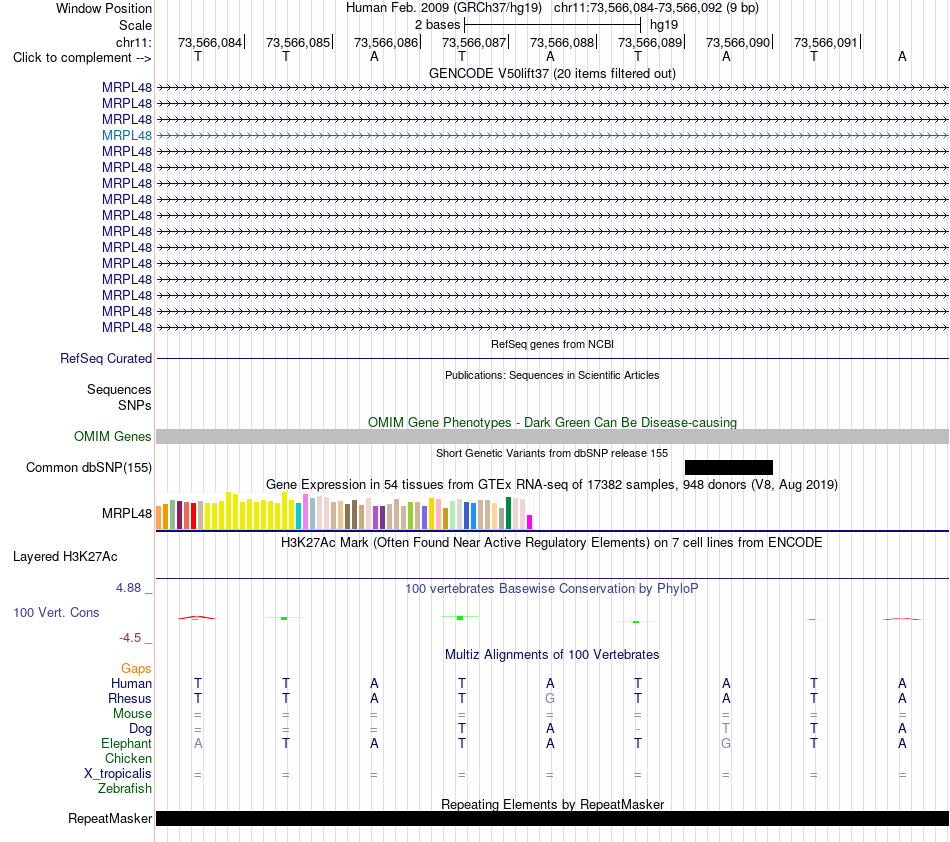Click 'Repeating Elements by RepeatMasker' title

tap(553, 804)
